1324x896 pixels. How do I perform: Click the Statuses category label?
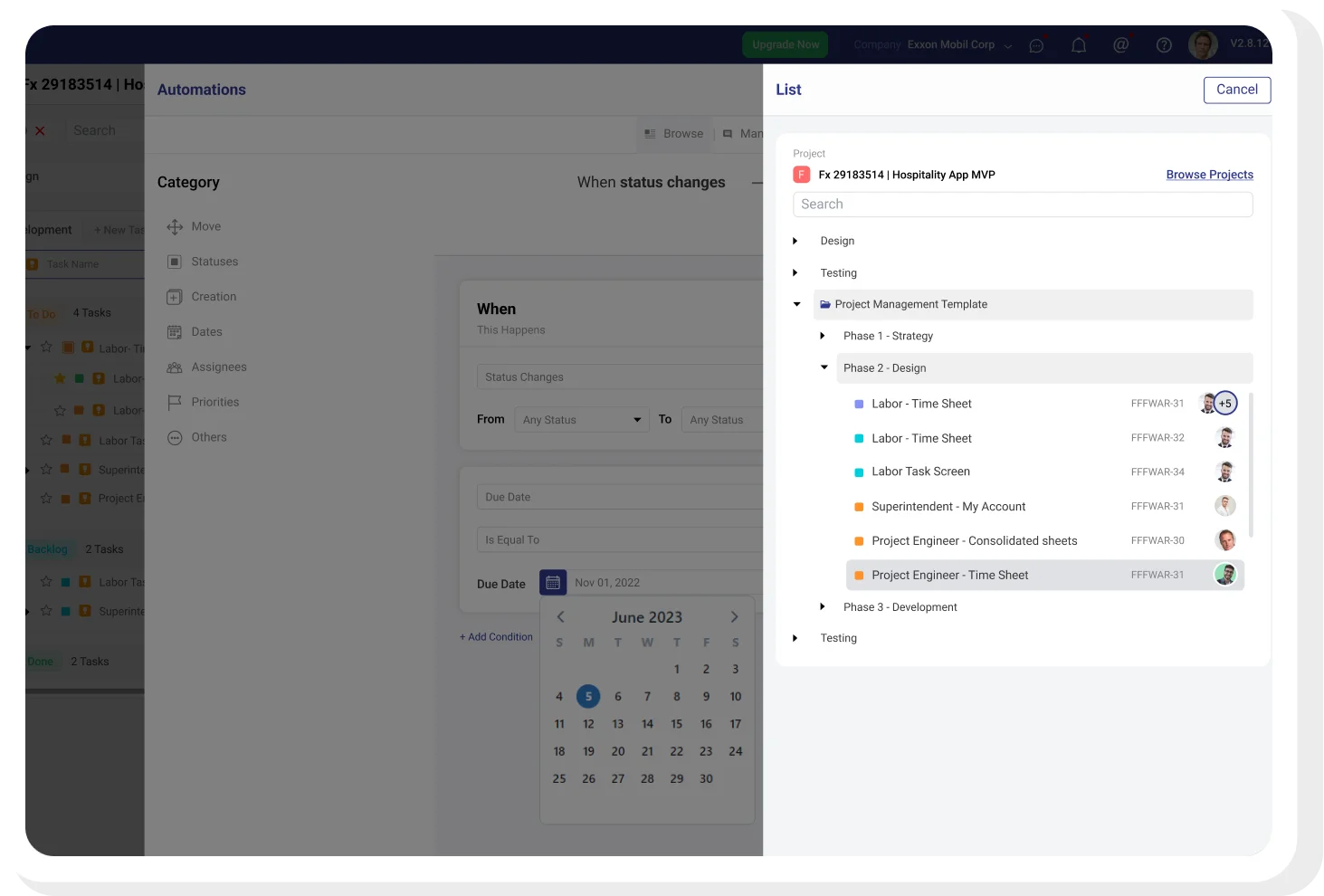click(x=215, y=262)
